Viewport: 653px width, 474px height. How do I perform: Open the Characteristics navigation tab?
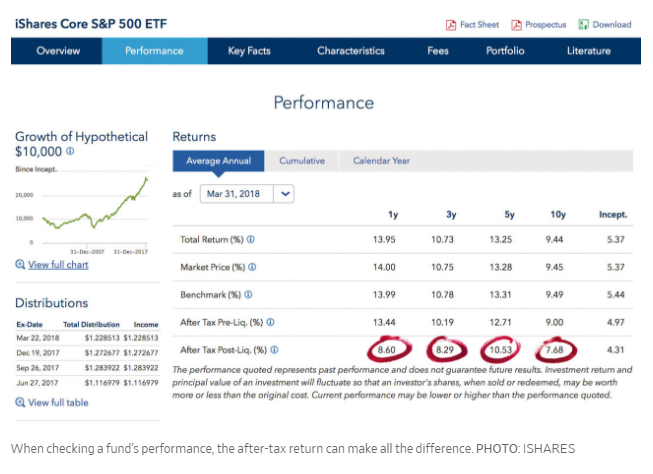coord(351,51)
